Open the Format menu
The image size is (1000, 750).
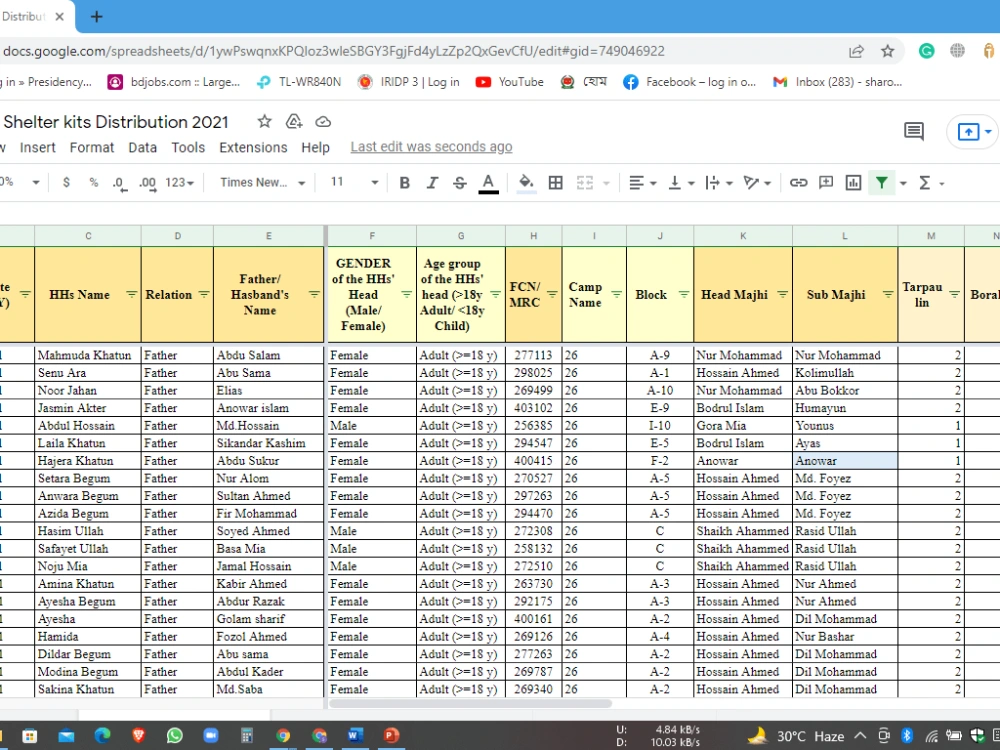(92, 147)
